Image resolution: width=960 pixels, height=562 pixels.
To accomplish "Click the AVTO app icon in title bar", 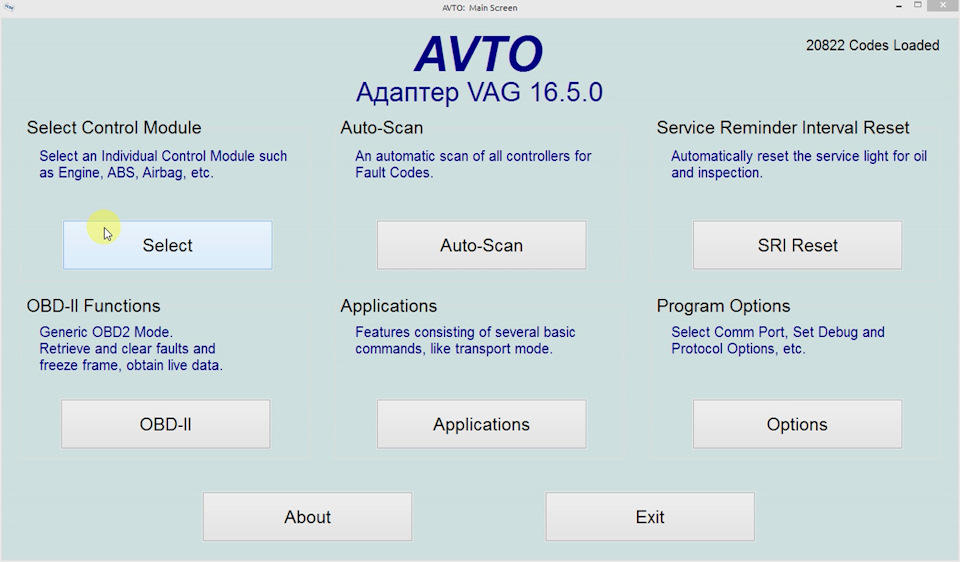I will 9,7.
